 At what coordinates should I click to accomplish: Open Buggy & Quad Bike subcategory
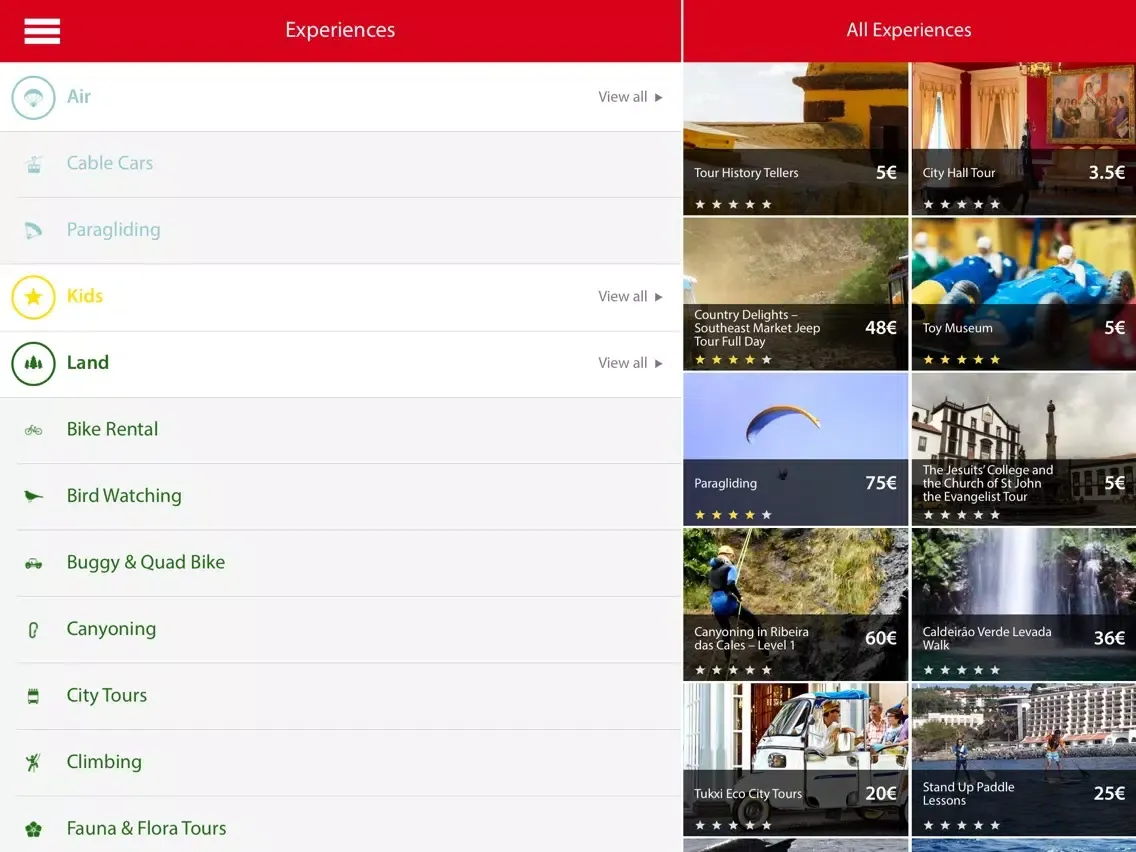click(341, 563)
